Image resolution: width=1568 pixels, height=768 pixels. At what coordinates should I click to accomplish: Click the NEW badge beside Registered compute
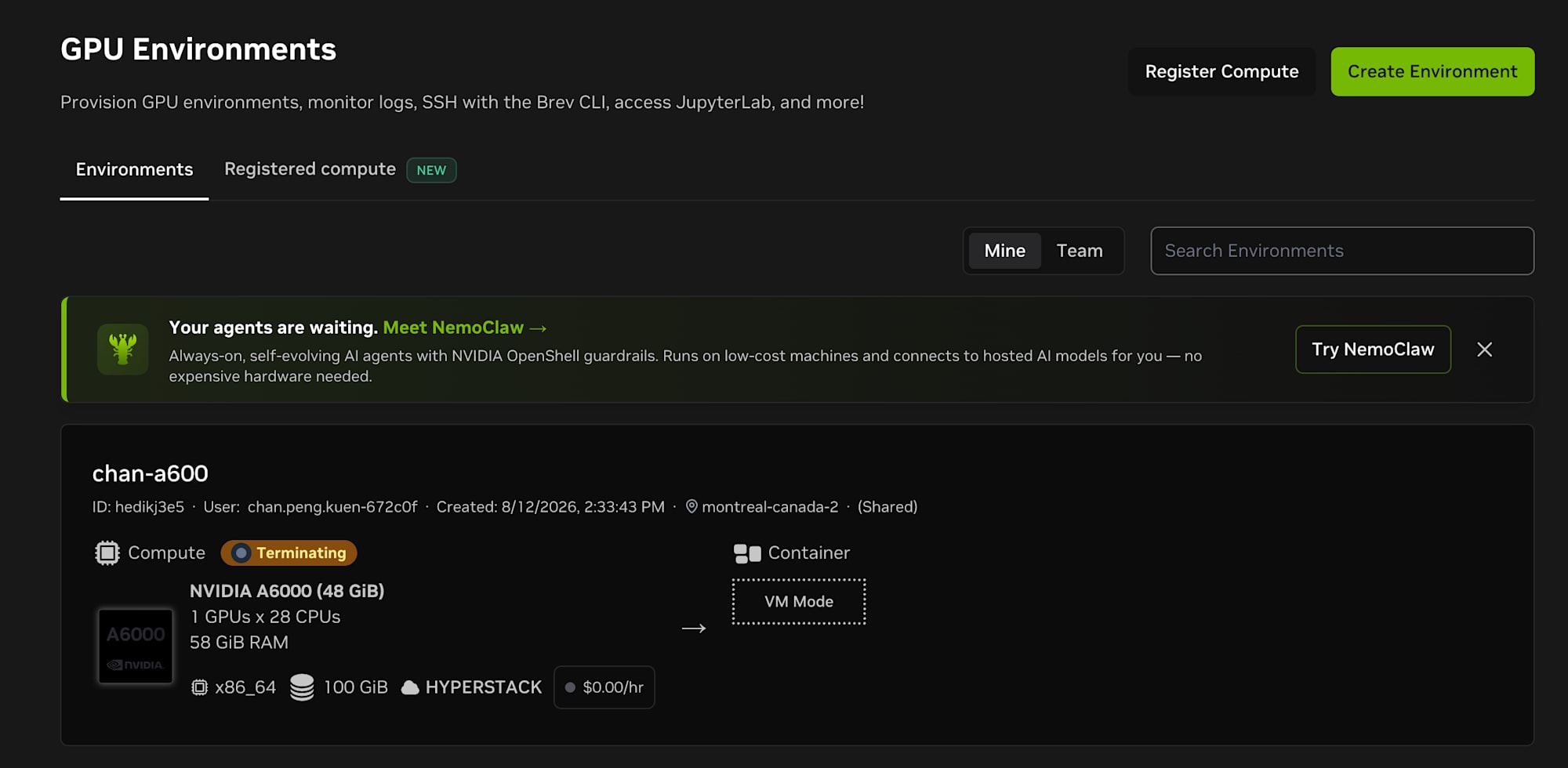pyautogui.click(x=431, y=170)
